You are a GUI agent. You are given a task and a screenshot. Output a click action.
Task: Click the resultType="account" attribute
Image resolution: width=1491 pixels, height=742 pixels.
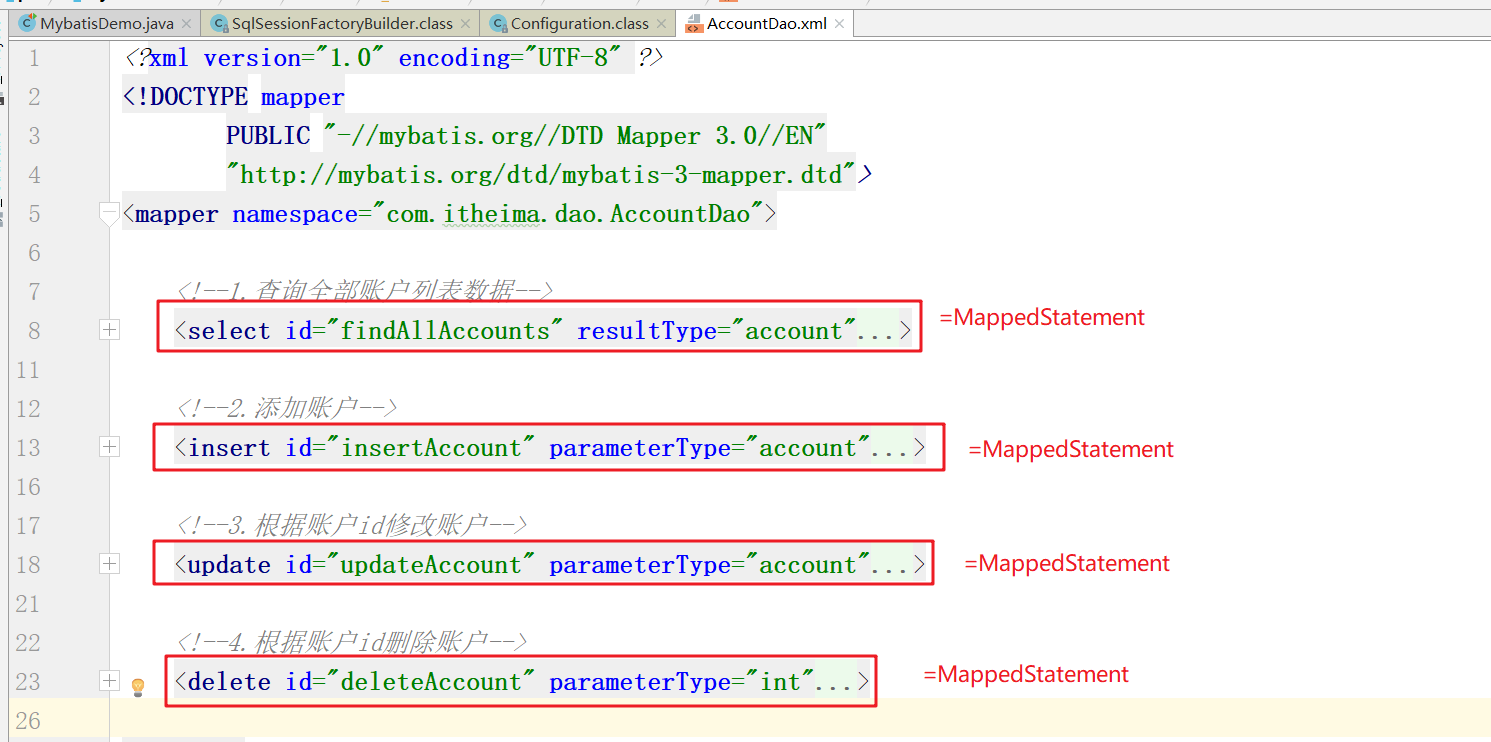[717, 331]
